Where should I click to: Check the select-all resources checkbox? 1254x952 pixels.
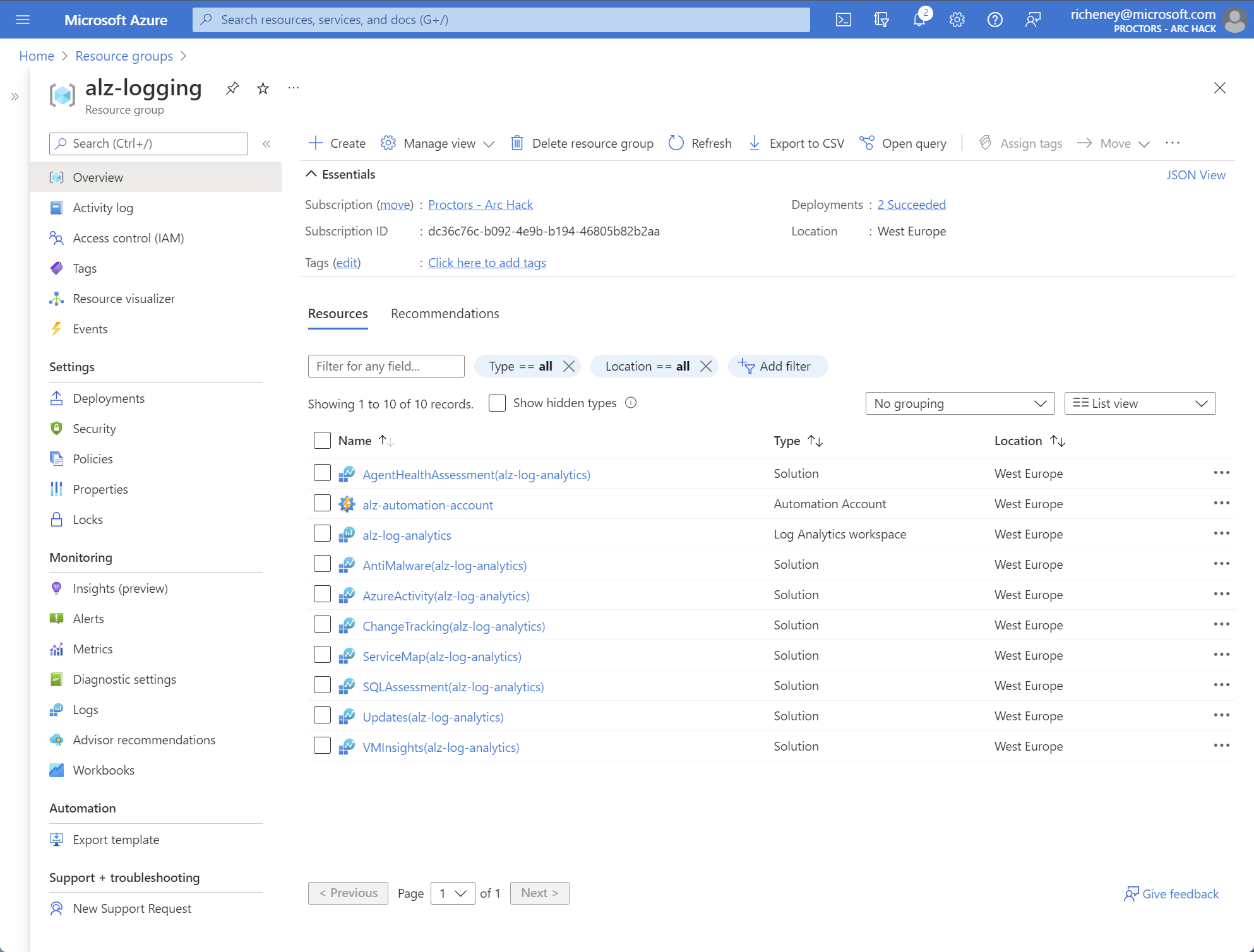322,440
